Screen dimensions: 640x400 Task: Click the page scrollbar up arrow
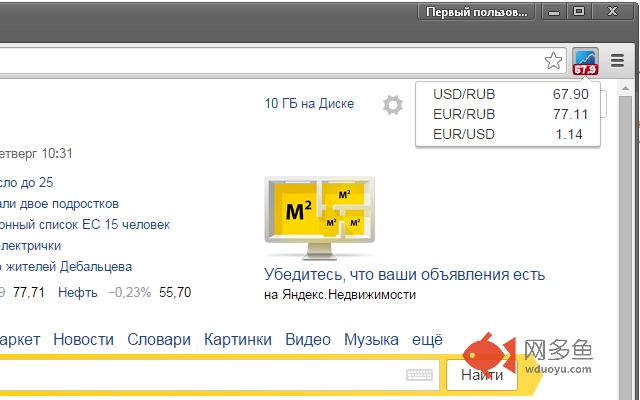click(x=625, y=88)
